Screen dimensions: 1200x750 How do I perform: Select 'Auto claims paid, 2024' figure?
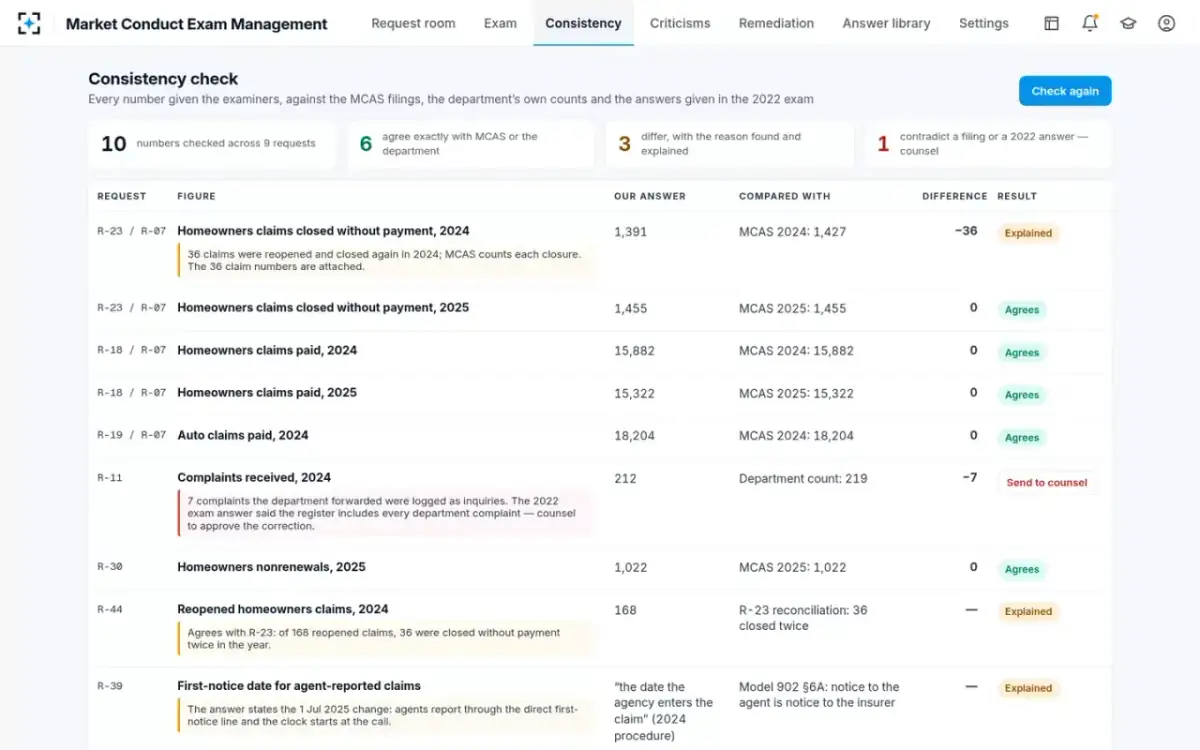[243, 435]
